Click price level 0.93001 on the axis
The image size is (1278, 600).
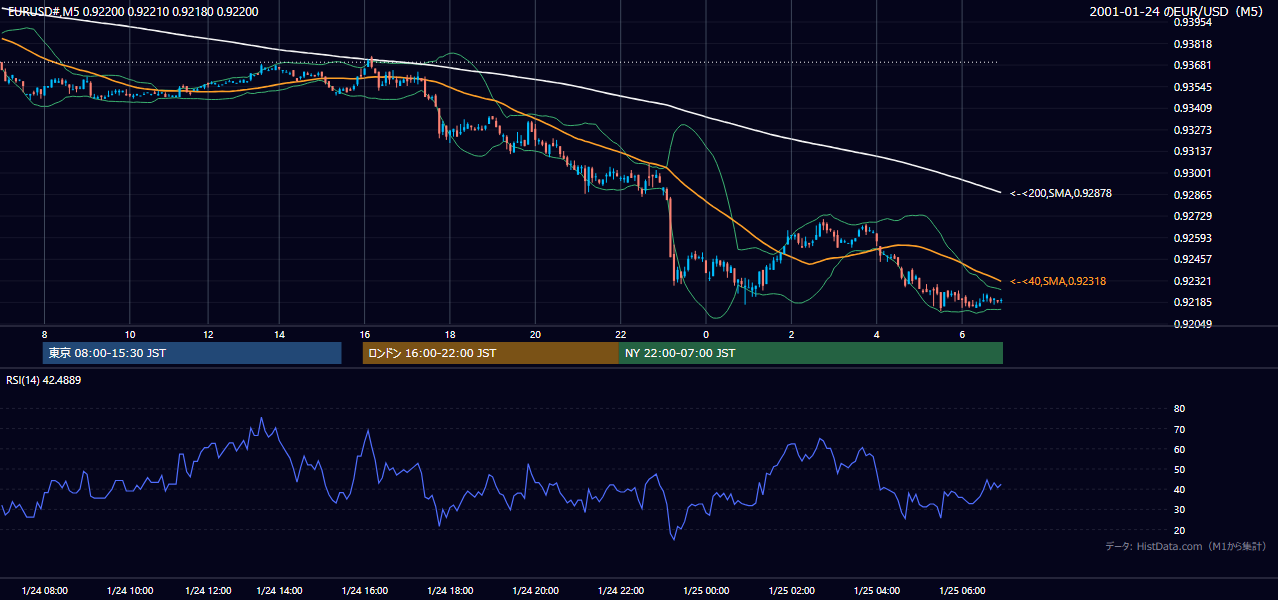tap(1192, 173)
